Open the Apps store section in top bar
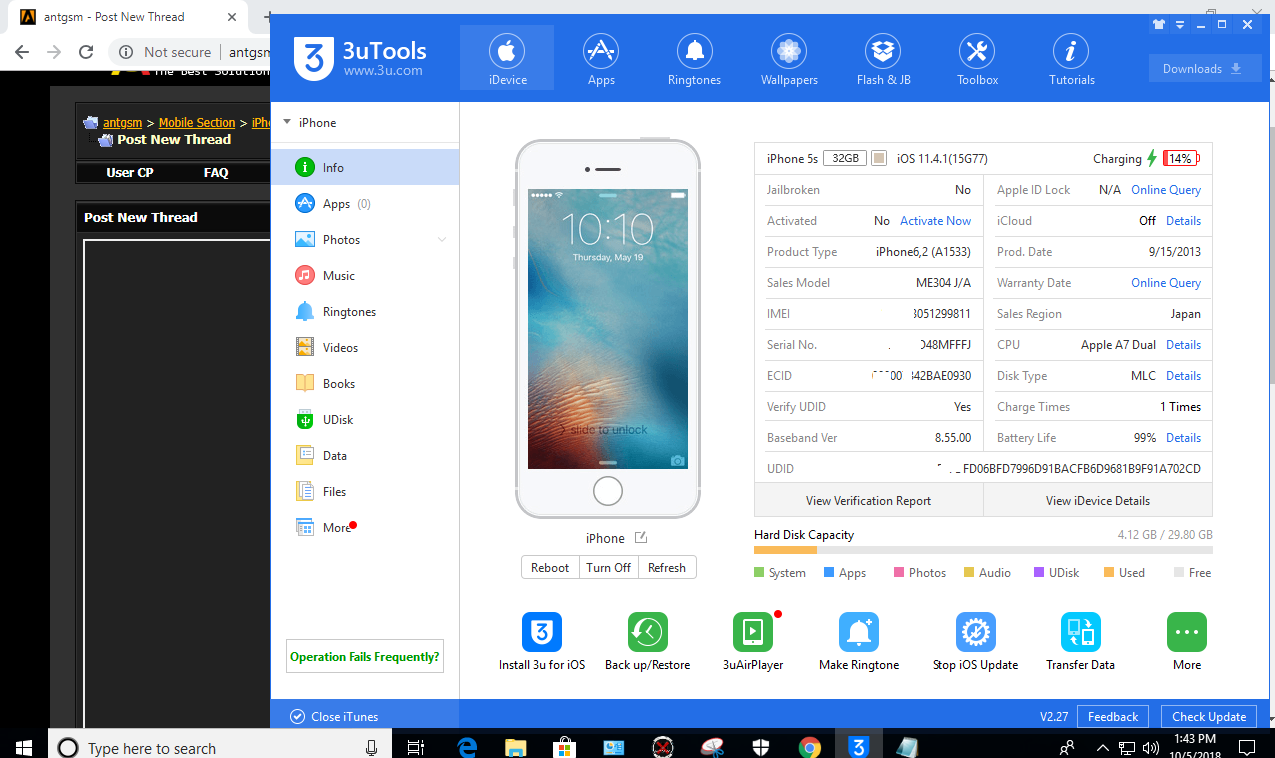 point(601,59)
